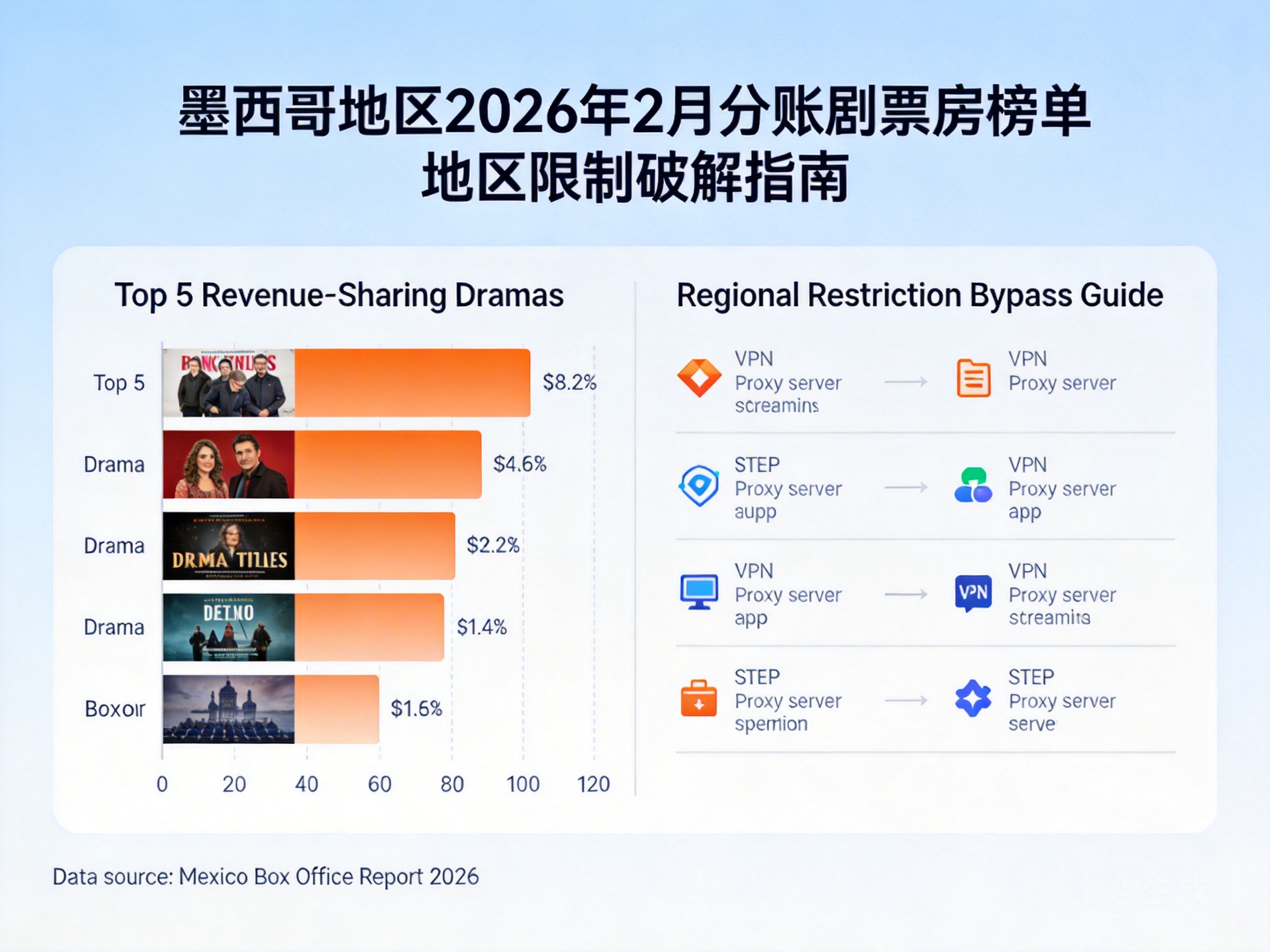Screen dimensions: 1270x952
Task: Click the green and blue shapes icon
Action: coord(973,485)
